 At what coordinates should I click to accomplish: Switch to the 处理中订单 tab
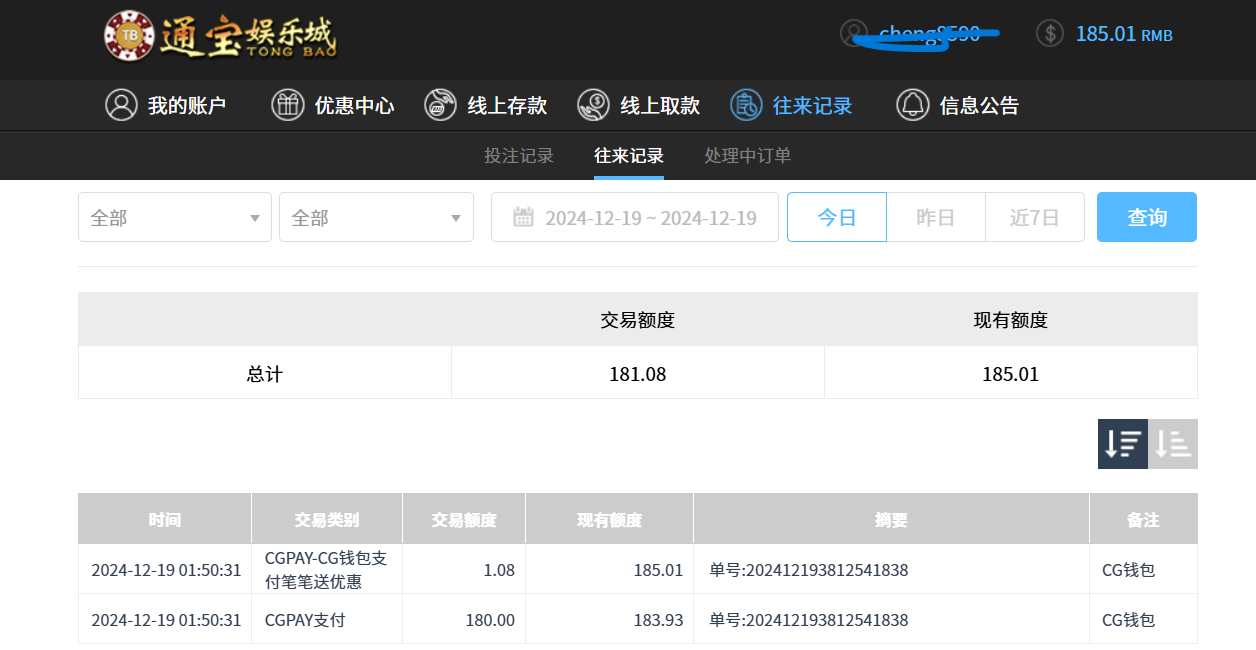tap(747, 156)
